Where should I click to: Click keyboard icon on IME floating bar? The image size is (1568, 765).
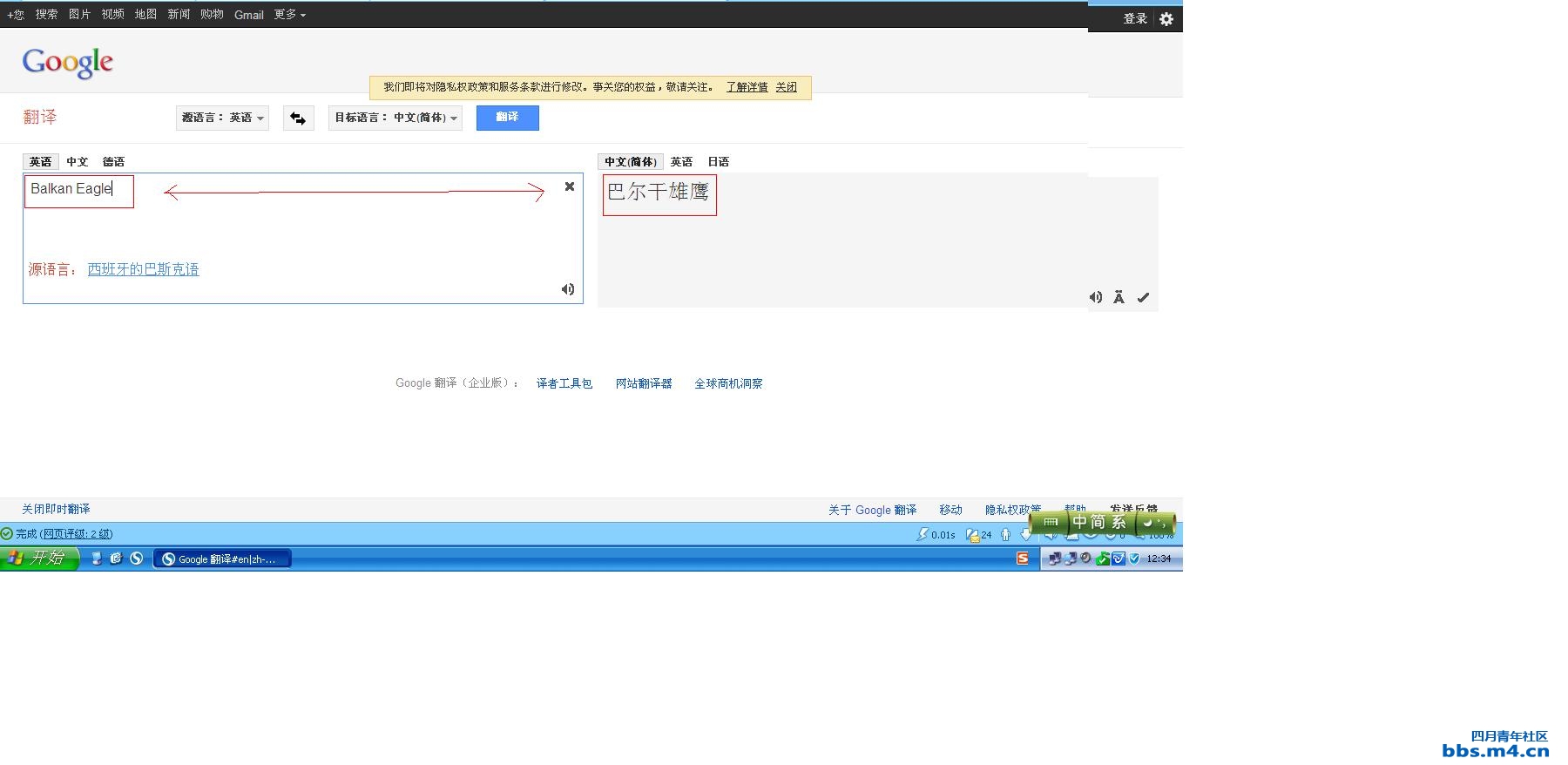[x=1051, y=522]
